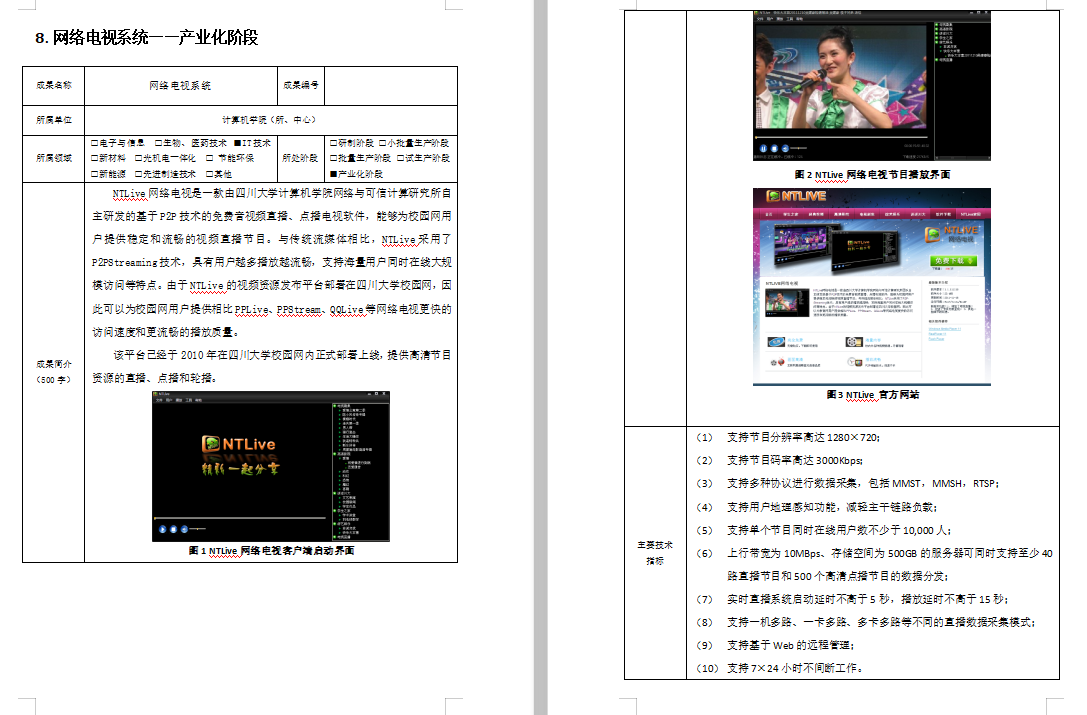Click heading 8. 网络电视系统——产业化阶段

point(146,38)
